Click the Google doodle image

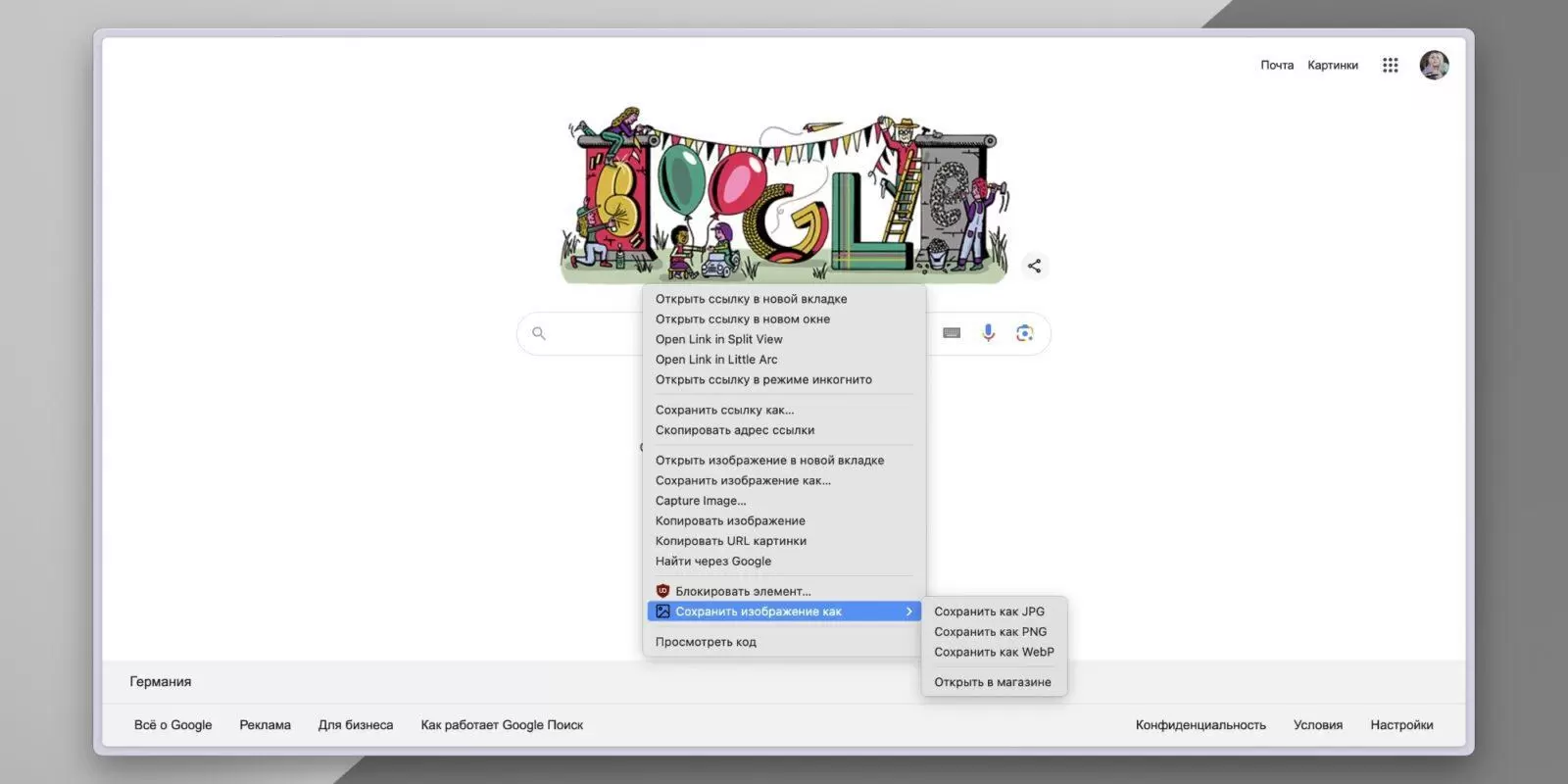click(784, 194)
